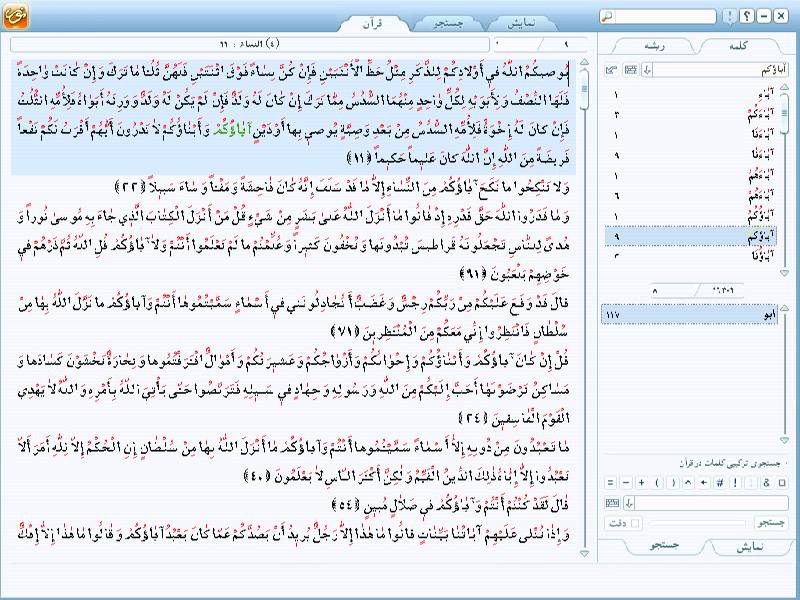
Task: Click the verse line ending with ﴿٧١﴾
Action: click(449, 332)
